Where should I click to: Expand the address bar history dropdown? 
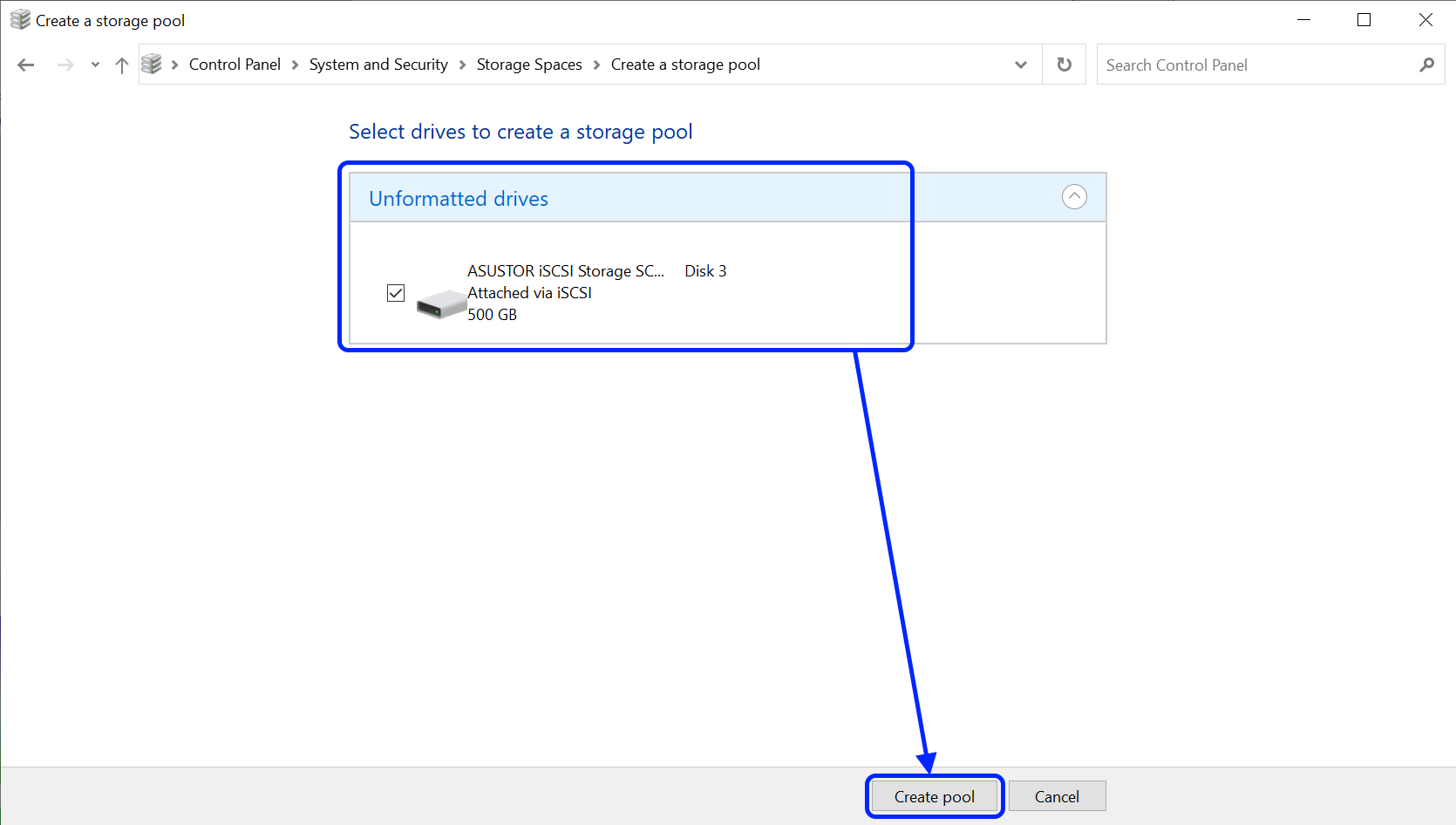point(1021,65)
